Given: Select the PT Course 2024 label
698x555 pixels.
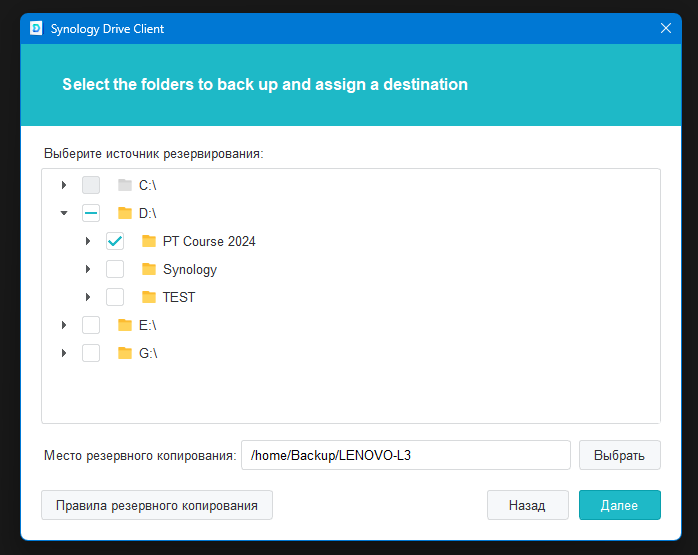Looking at the screenshot, I should click(x=209, y=241).
